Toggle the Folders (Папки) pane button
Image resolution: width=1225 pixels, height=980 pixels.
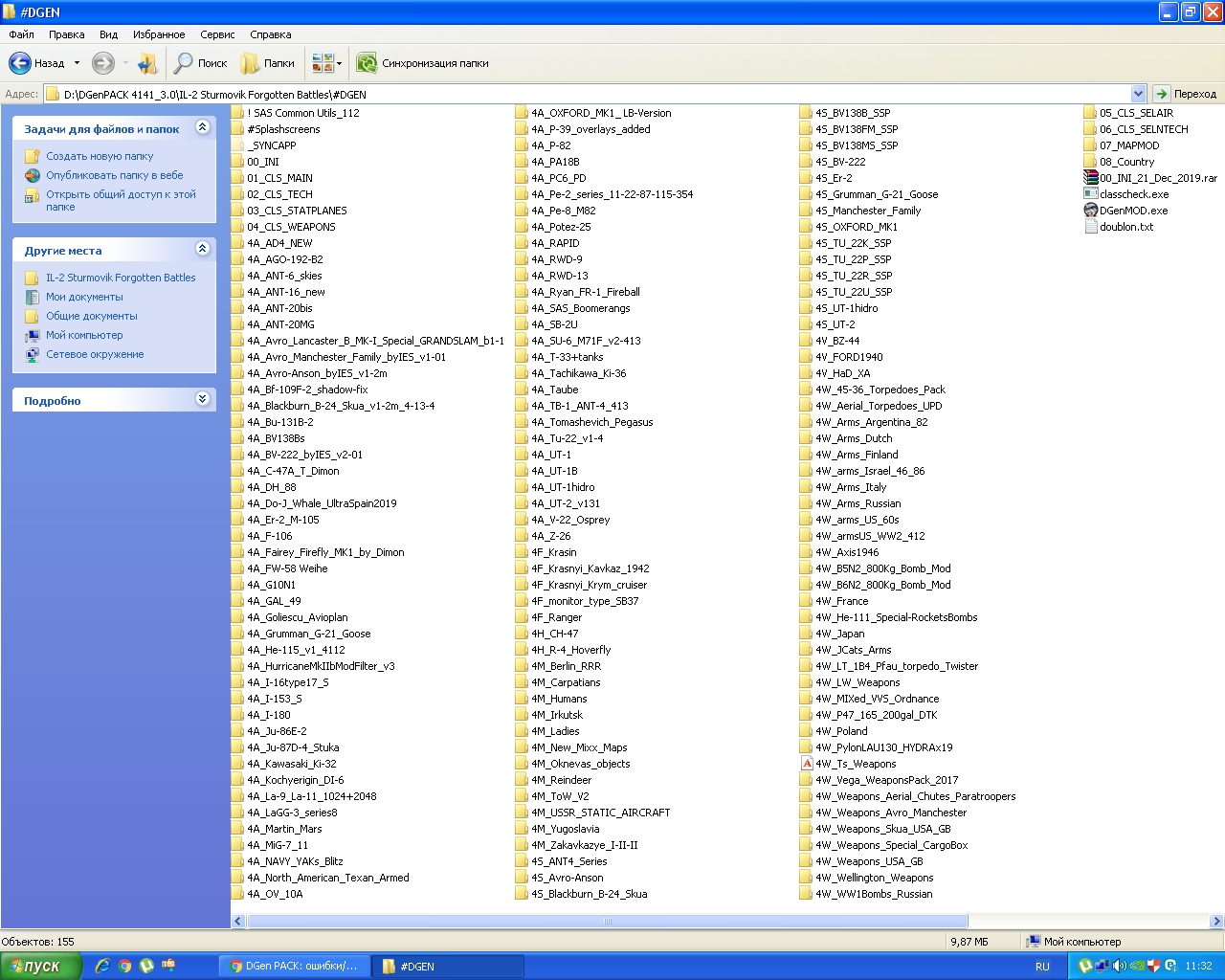(x=268, y=63)
